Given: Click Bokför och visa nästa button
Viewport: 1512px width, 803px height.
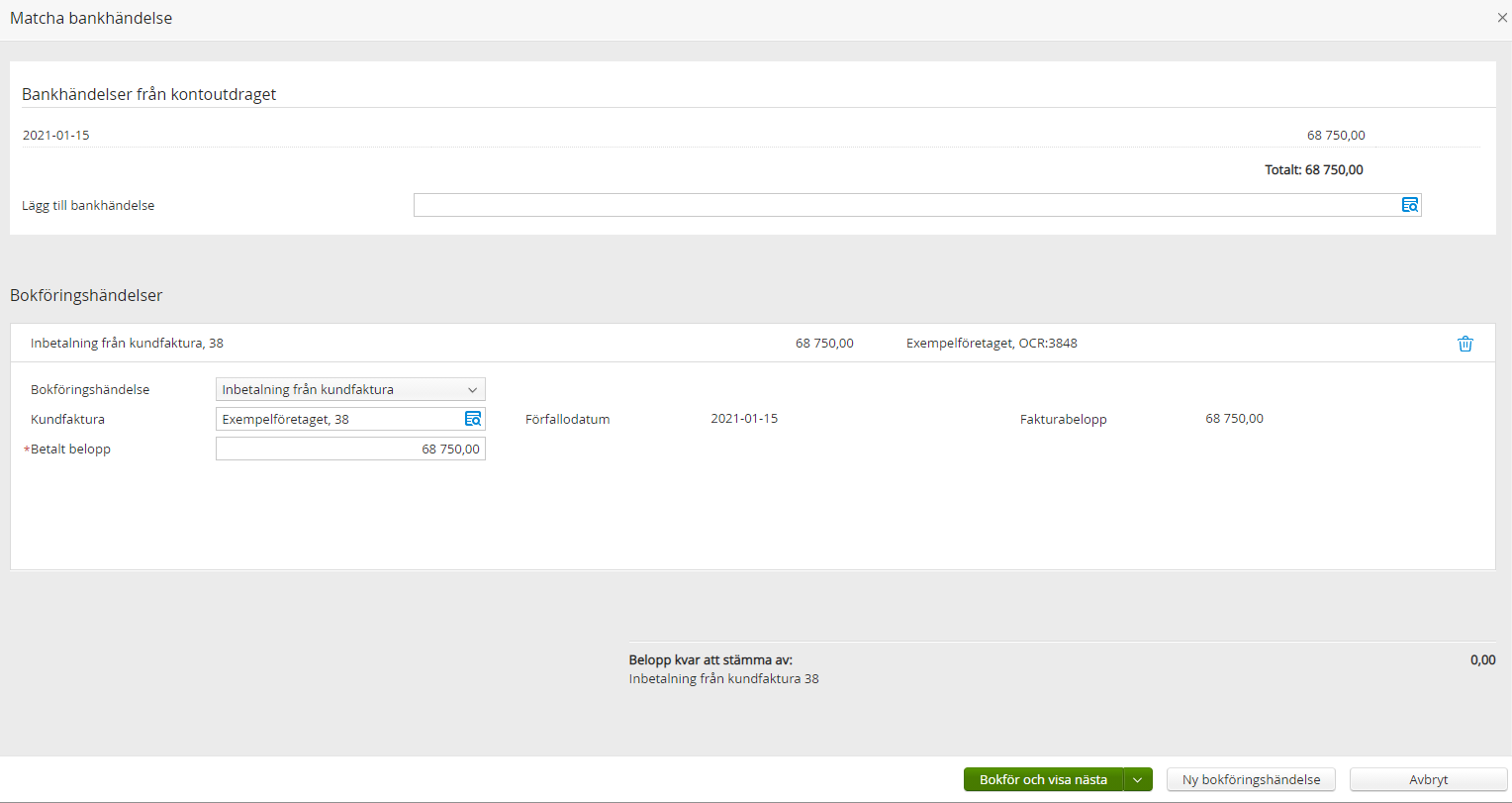Looking at the screenshot, I should 1043,779.
